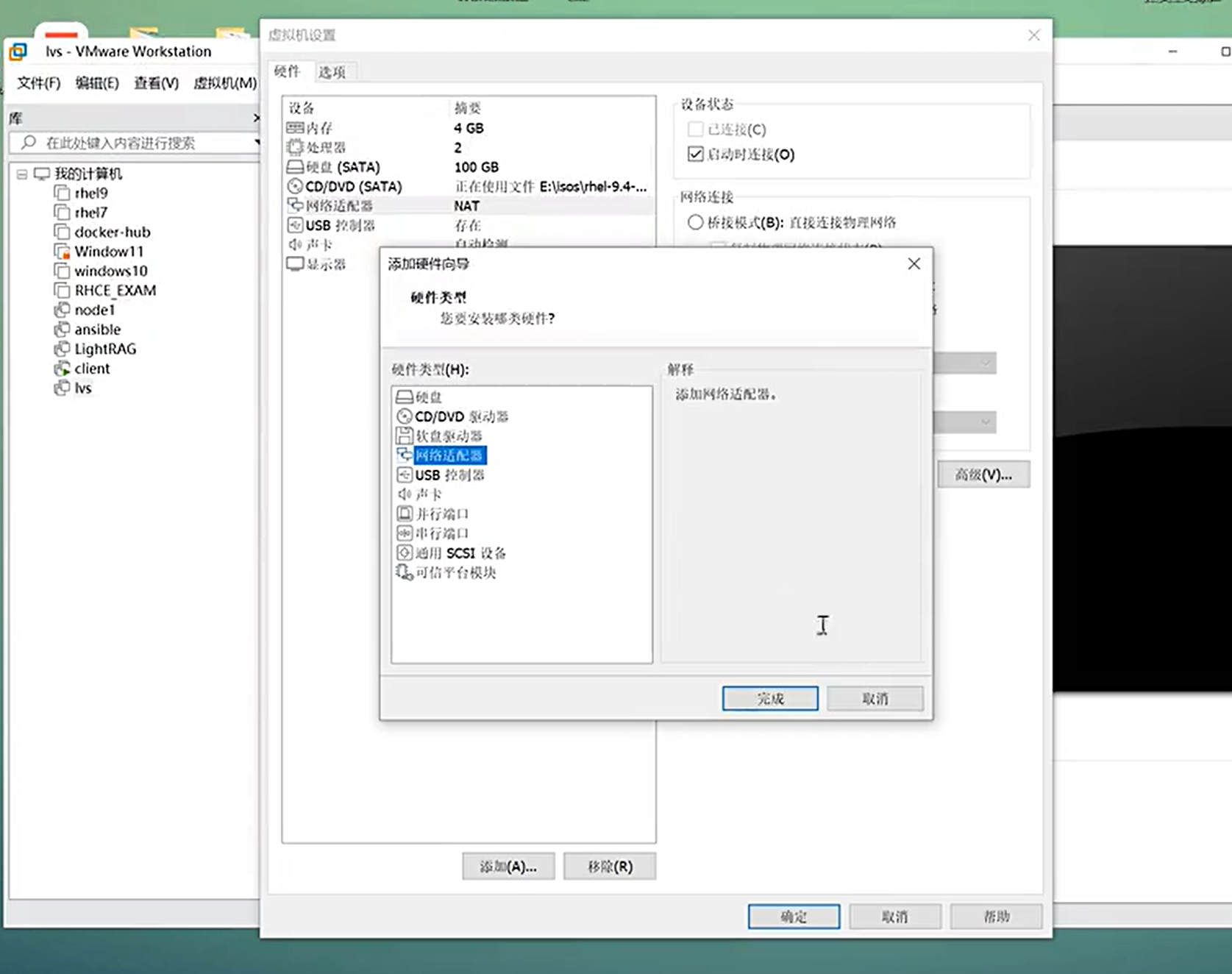This screenshot has width=1232, height=974.
Task: Click the 显示器 display icon in device list
Action: click(x=295, y=264)
